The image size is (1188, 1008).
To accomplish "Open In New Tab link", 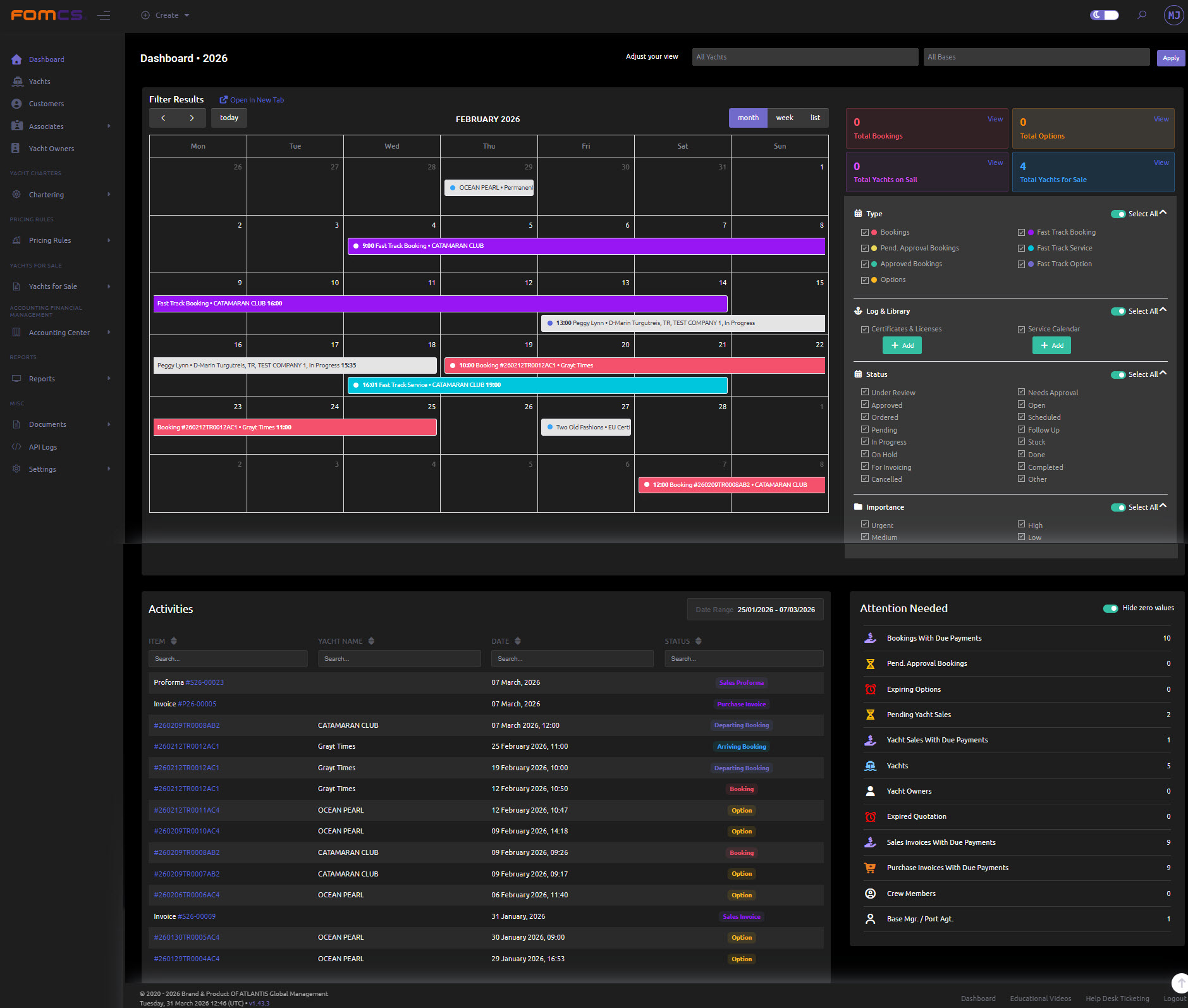I will 252,100.
